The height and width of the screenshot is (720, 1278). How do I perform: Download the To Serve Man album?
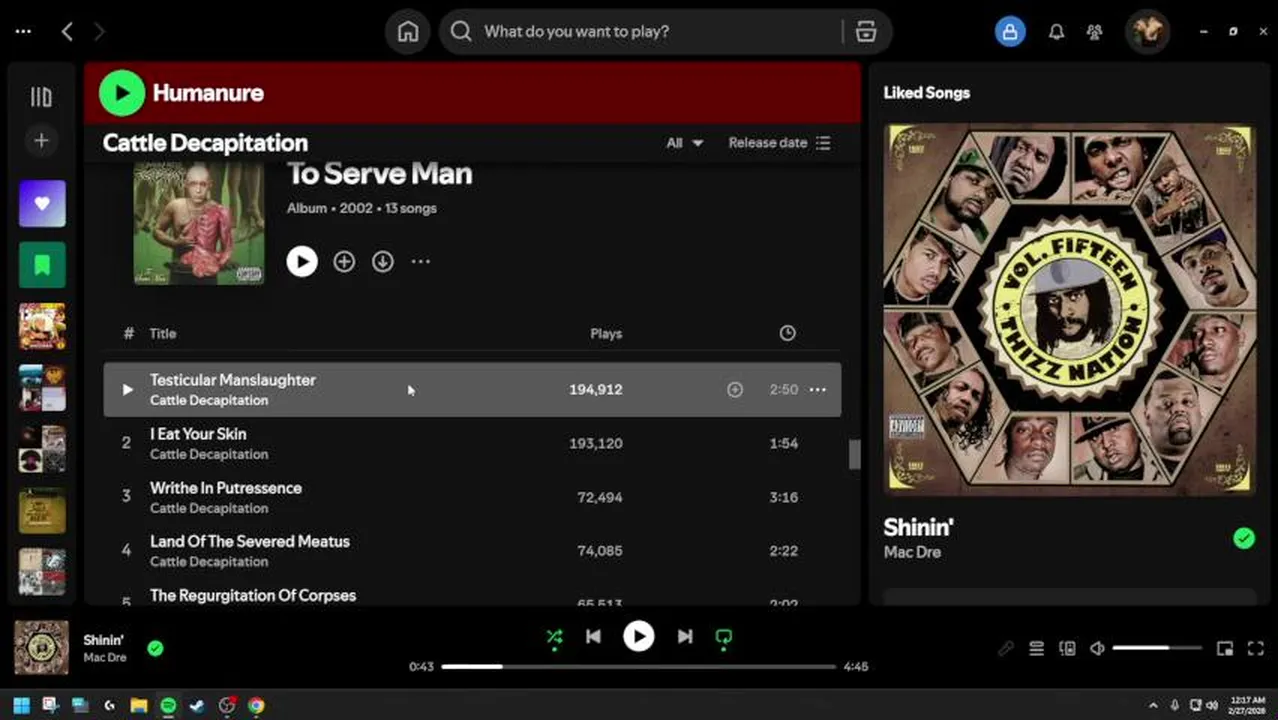tap(383, 261)
